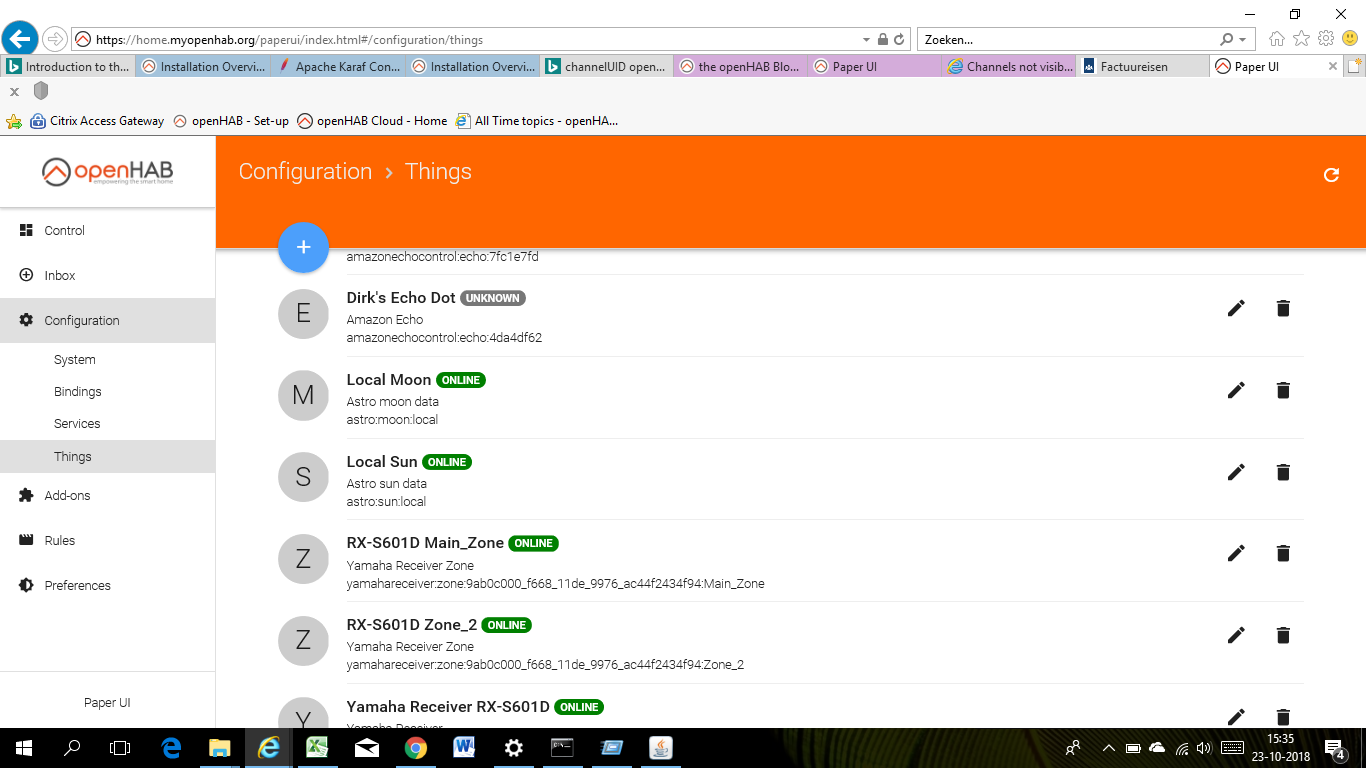Open browser tools gear icon
The width and height of the screenshot is (1366, 768).
point(1326,39)
